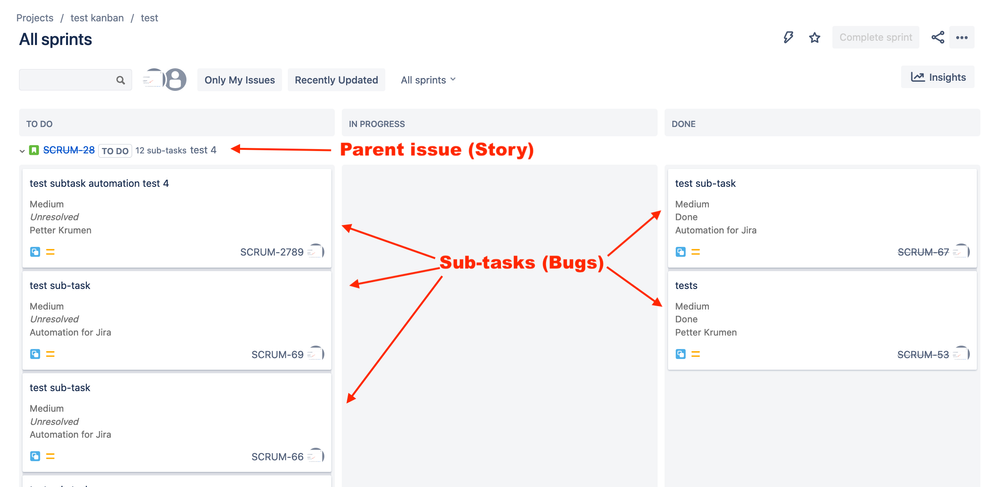Viewport: 999px width, 487px height.
Task: Open the SCRUM-28 parent issue link
Action: click(x=69, y=150)
